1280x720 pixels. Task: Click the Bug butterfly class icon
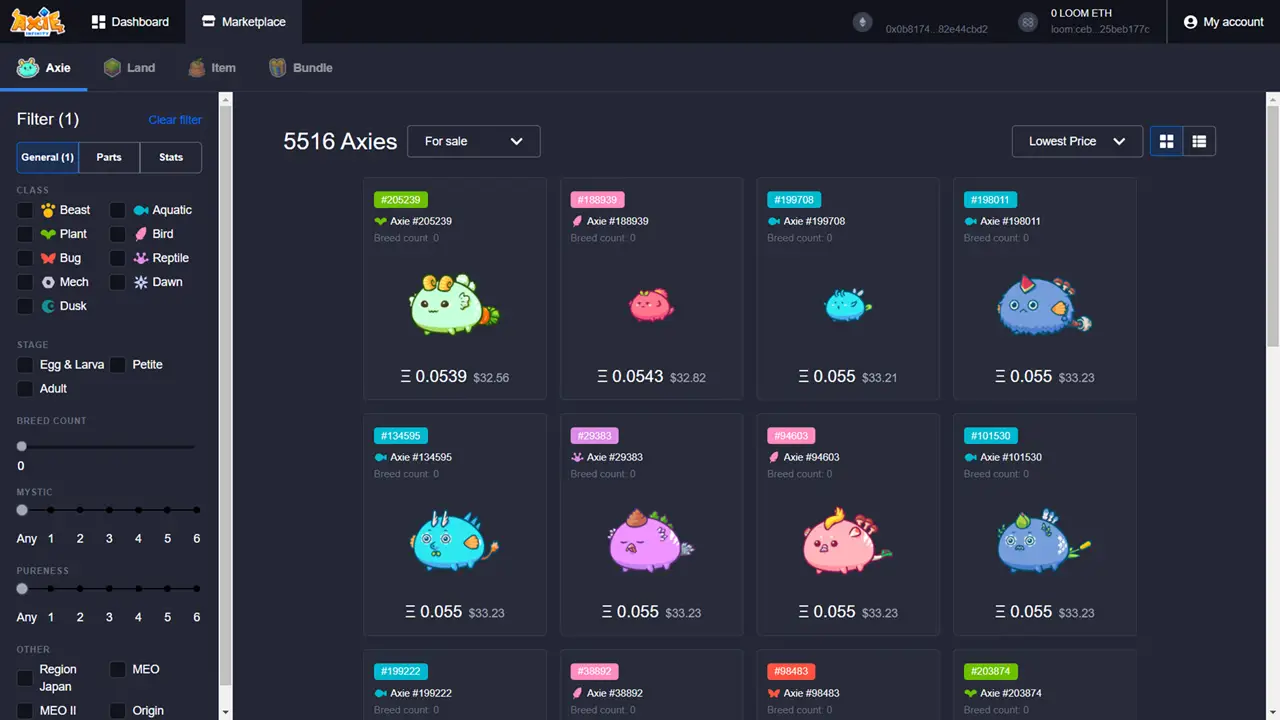coord(48,258)
